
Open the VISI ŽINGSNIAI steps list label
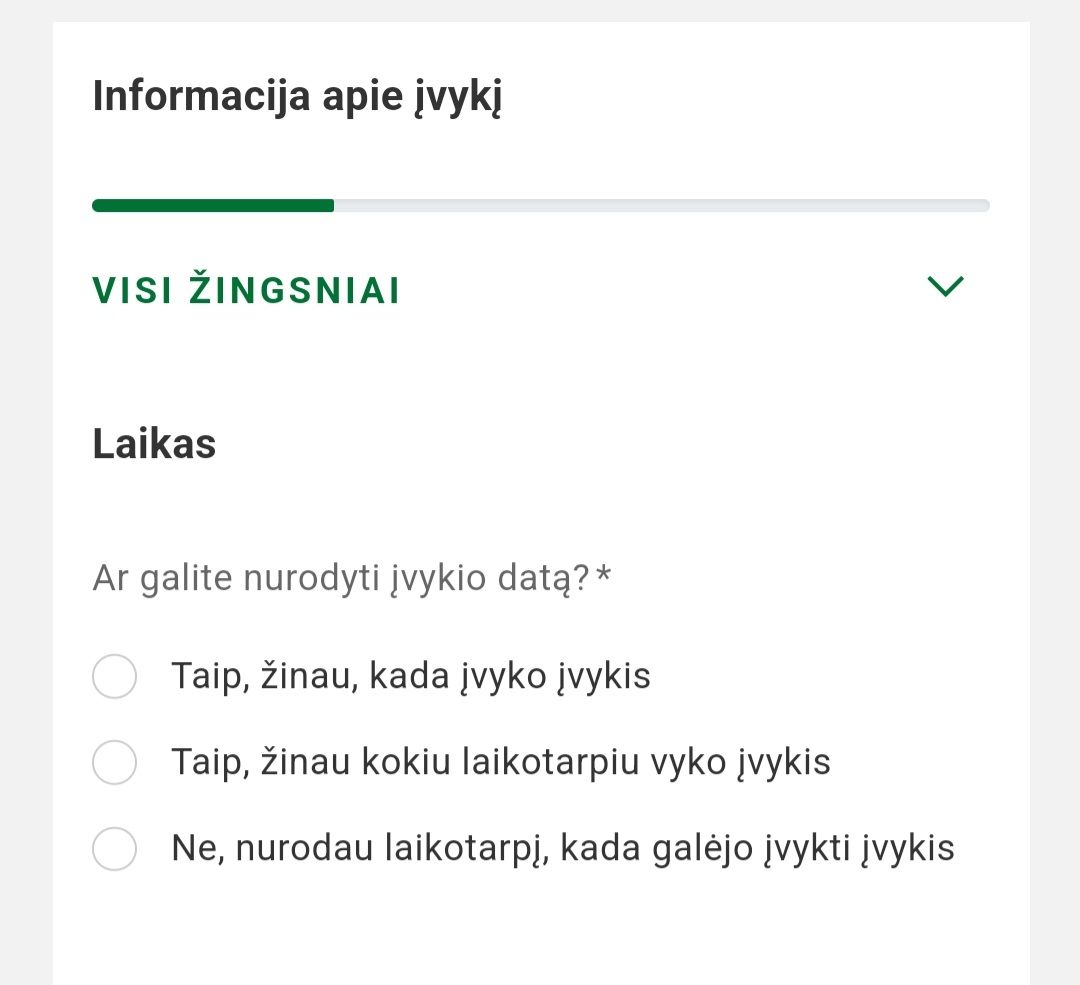246,291
